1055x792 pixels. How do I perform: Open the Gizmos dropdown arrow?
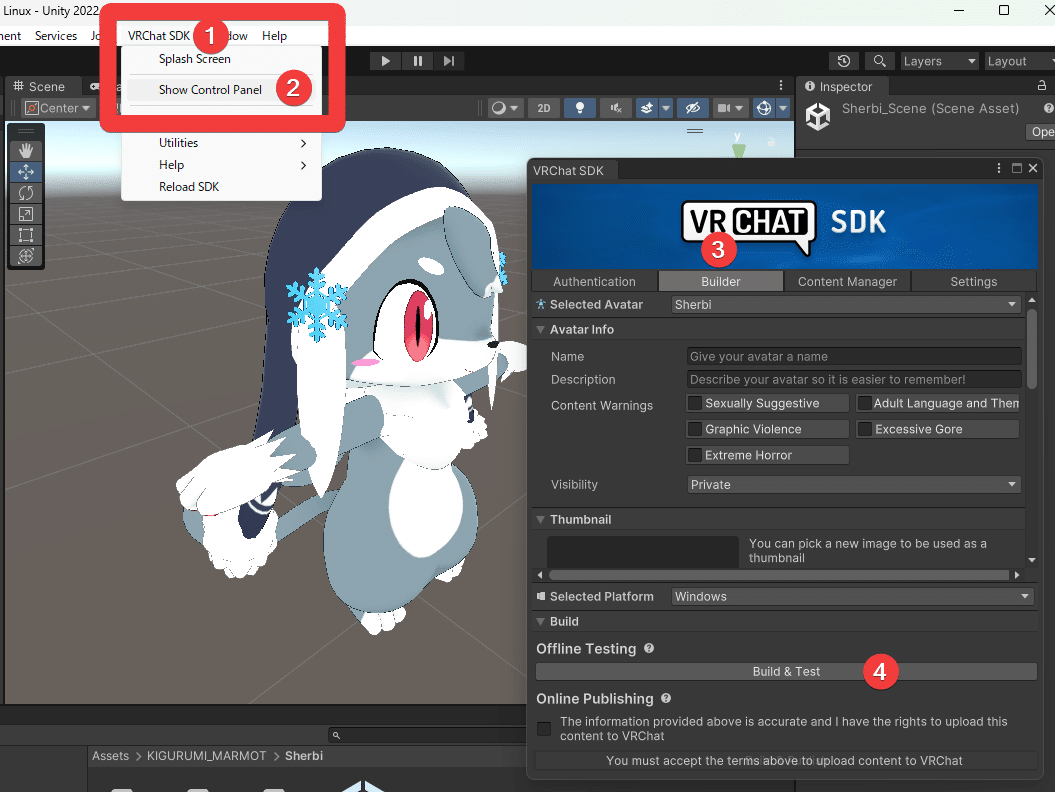coord(783,108)
